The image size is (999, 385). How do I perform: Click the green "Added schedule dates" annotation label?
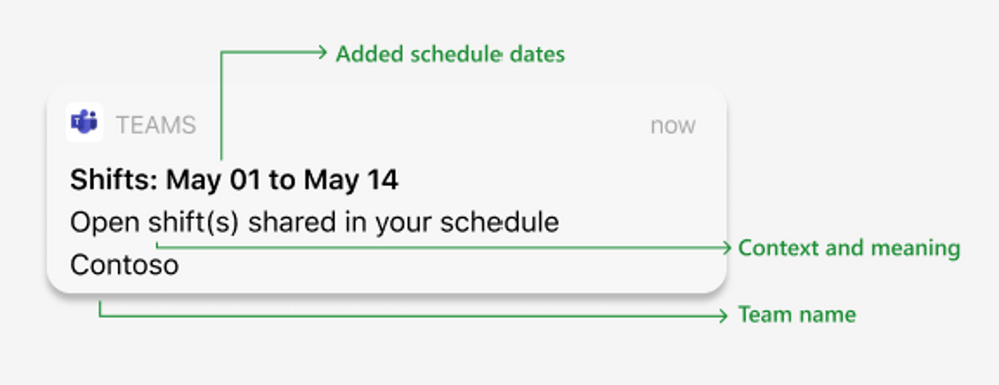coord(450,54)
